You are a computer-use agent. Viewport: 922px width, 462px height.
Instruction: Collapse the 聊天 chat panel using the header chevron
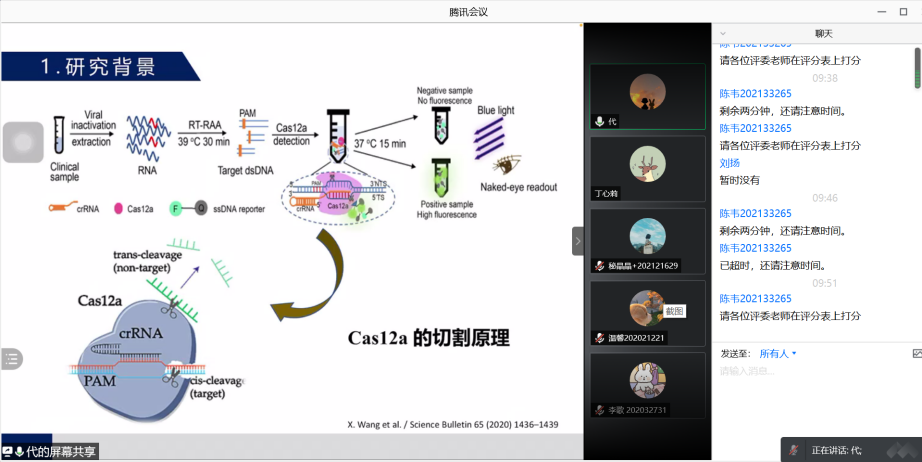click(x=723, y=33)
